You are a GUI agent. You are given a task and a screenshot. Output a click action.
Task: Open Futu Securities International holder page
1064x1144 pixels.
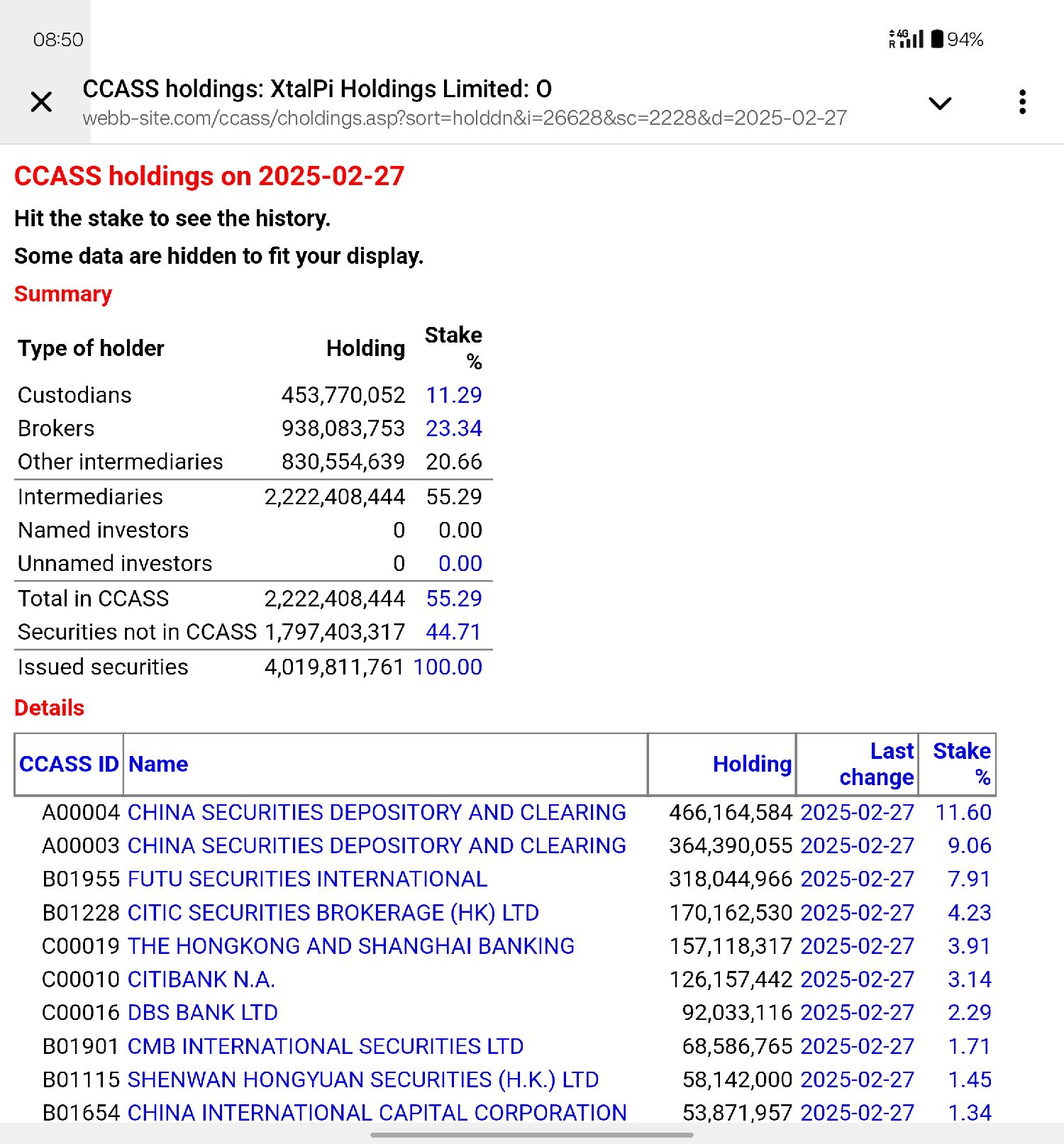click(307, 879)
